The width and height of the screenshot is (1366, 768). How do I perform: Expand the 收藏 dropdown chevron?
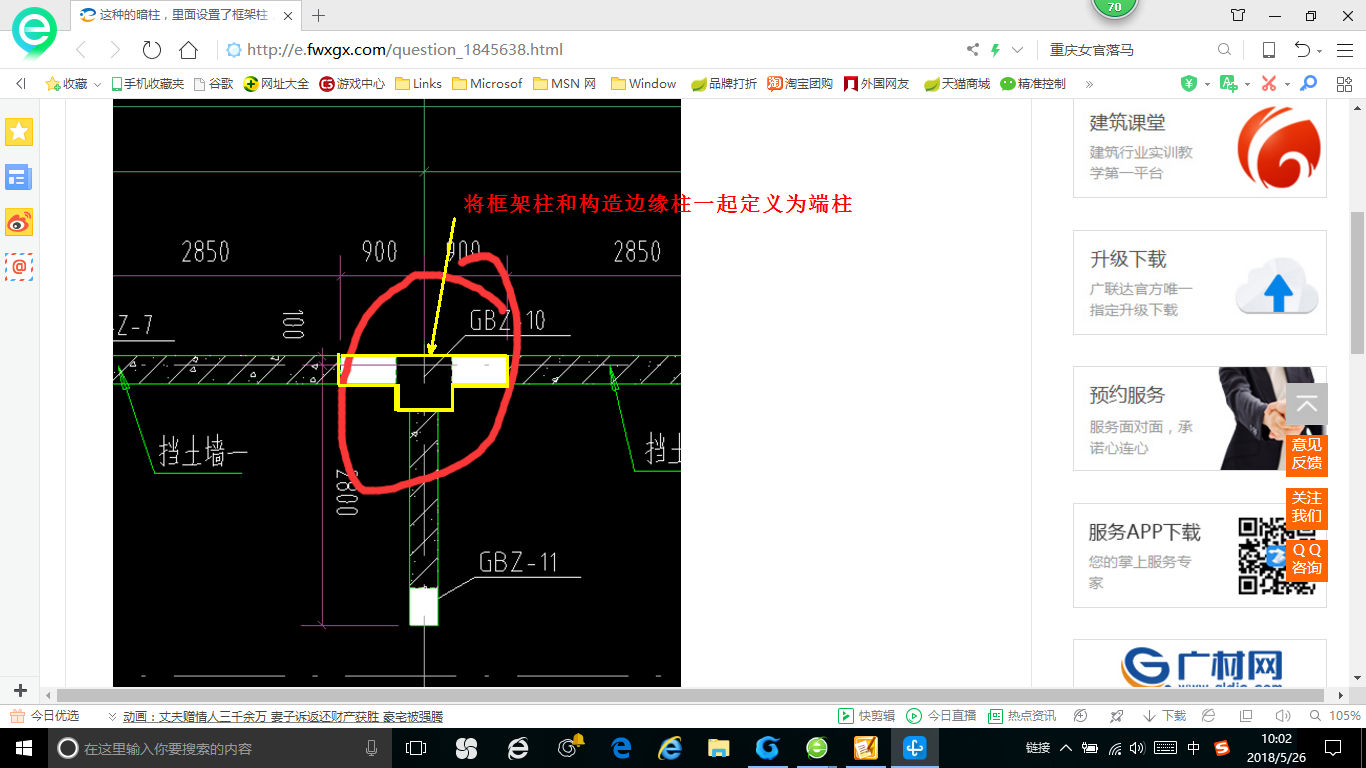pos(98,85)
